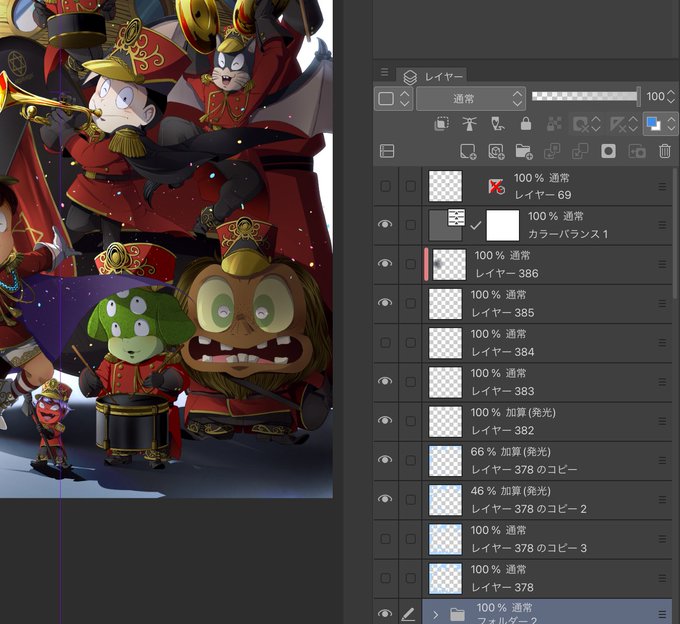The image size is (680, 624).
Task: Expand the フォルダー 2 folder chevron
Action: tap(435, 614)
